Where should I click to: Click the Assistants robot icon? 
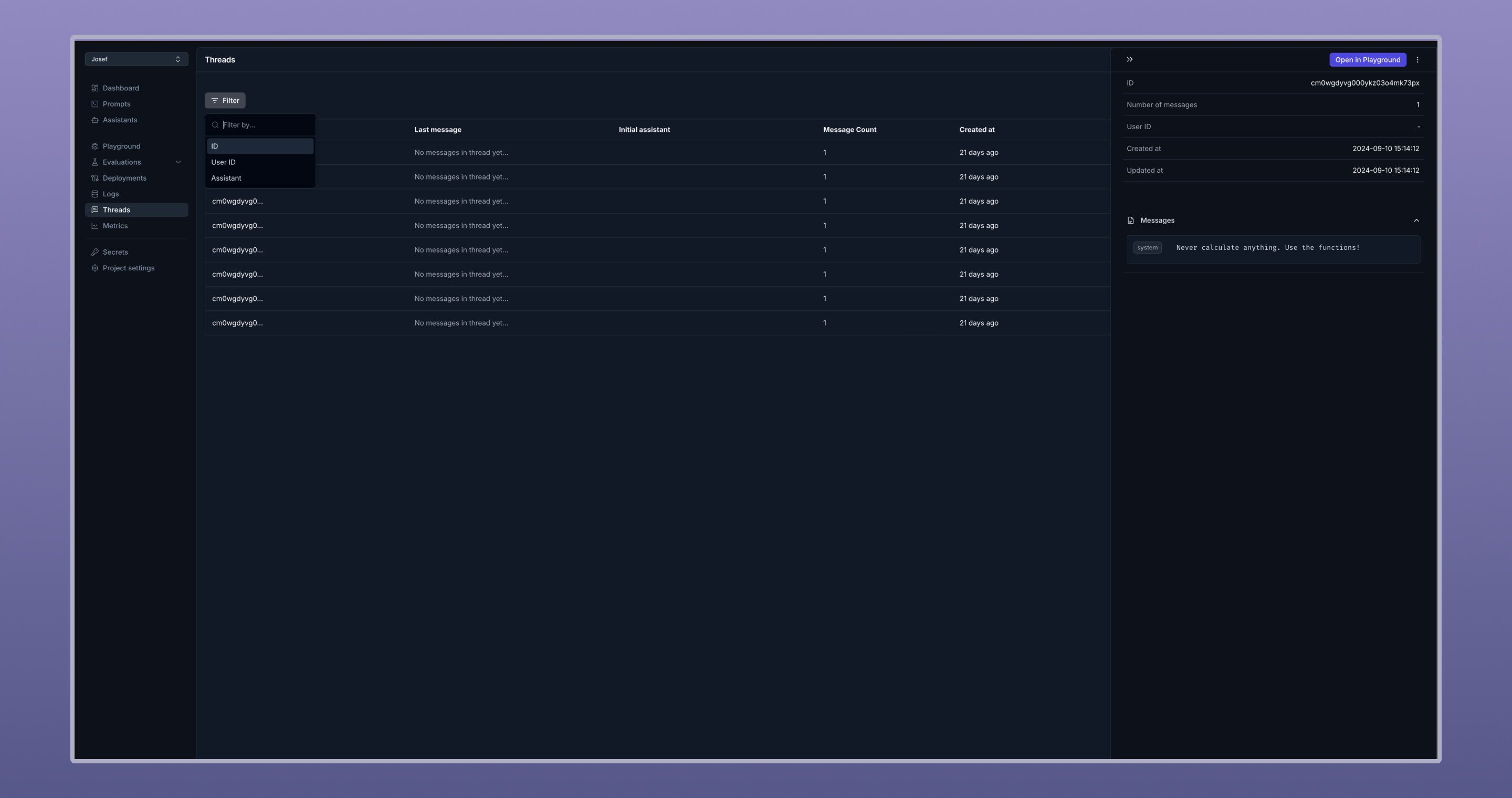[x=95, y=120]
